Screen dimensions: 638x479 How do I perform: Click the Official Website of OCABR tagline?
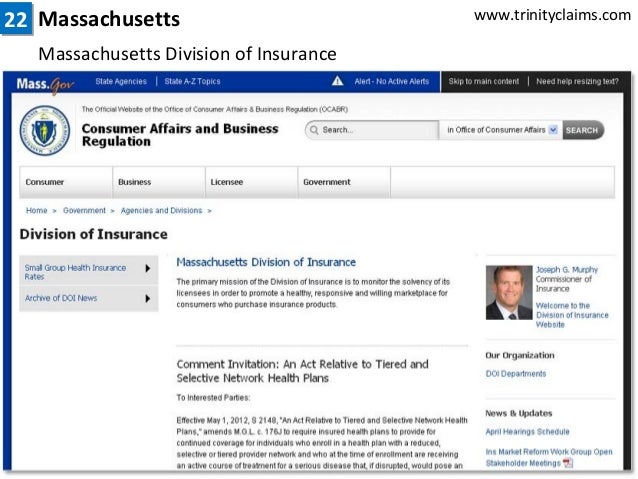coord(215,109)
